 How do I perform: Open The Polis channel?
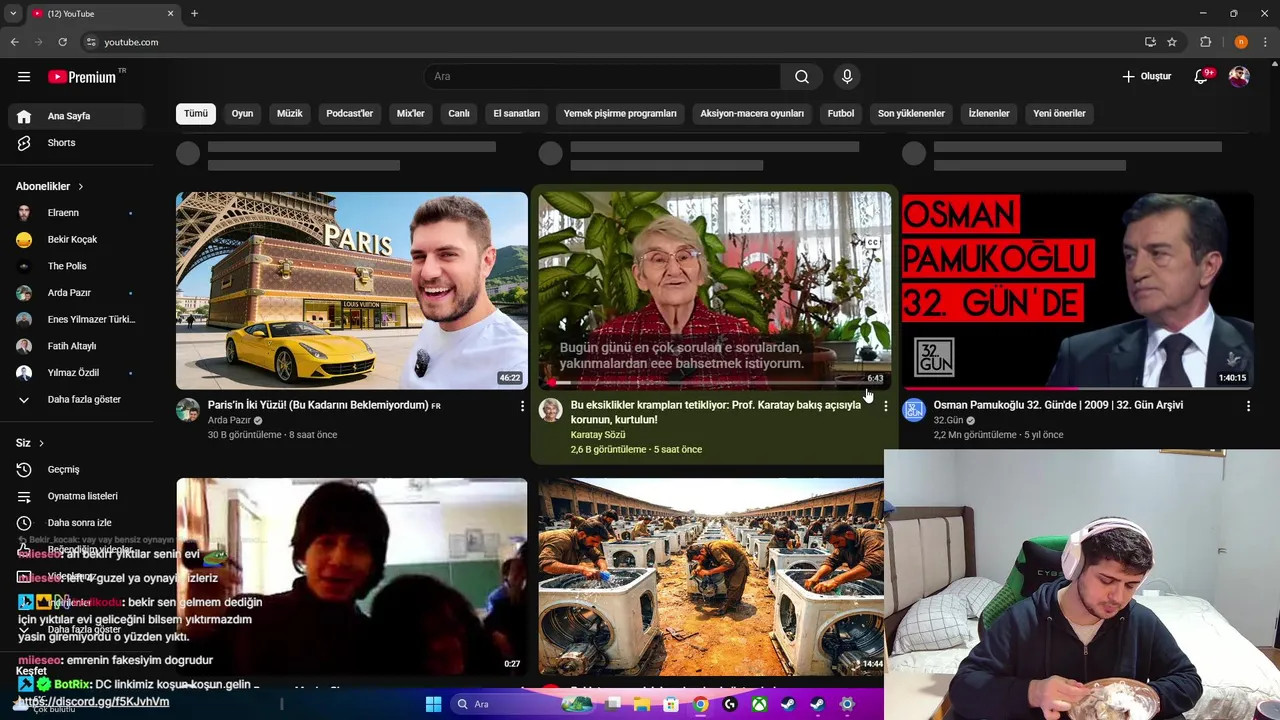[x=76, y=266]
